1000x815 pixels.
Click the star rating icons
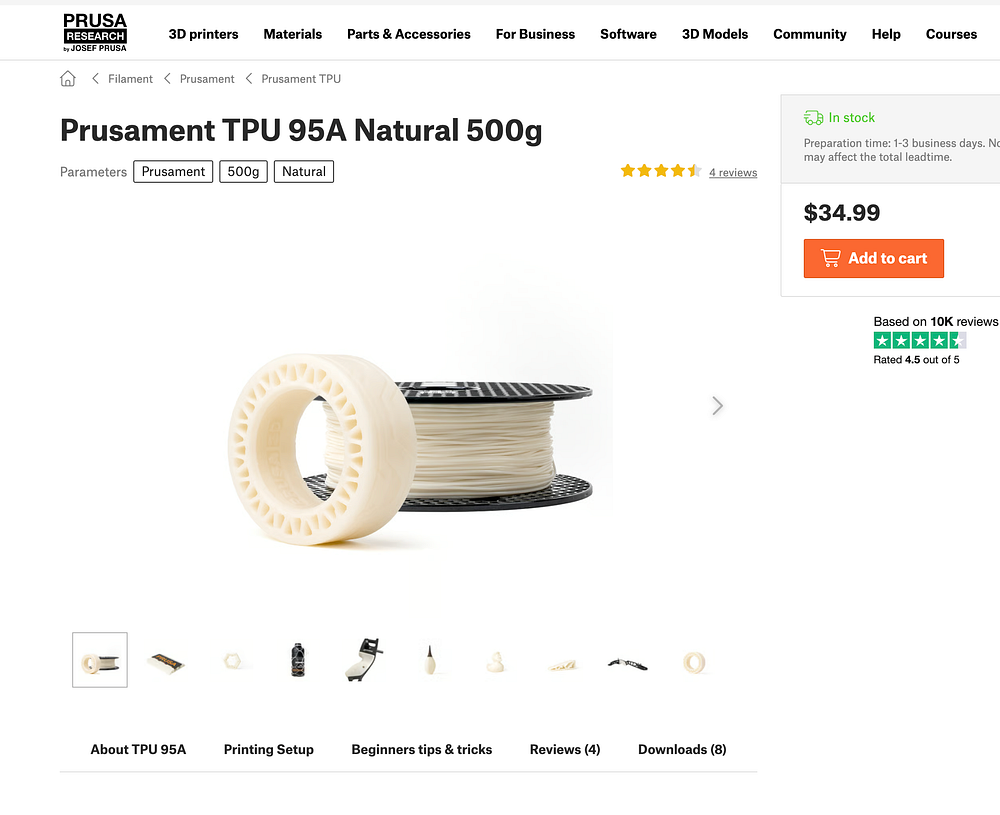[661, 171]
